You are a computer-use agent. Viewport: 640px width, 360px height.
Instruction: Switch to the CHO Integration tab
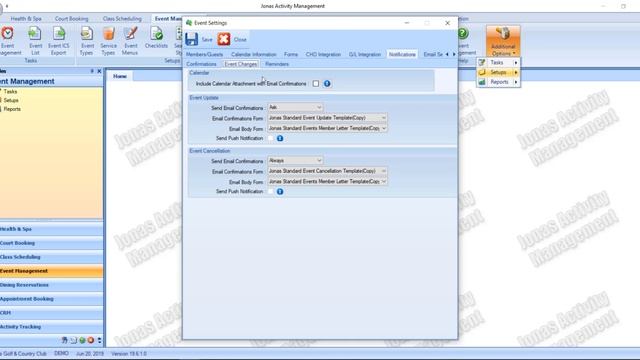pyautogui.click(x=323, y=54)
